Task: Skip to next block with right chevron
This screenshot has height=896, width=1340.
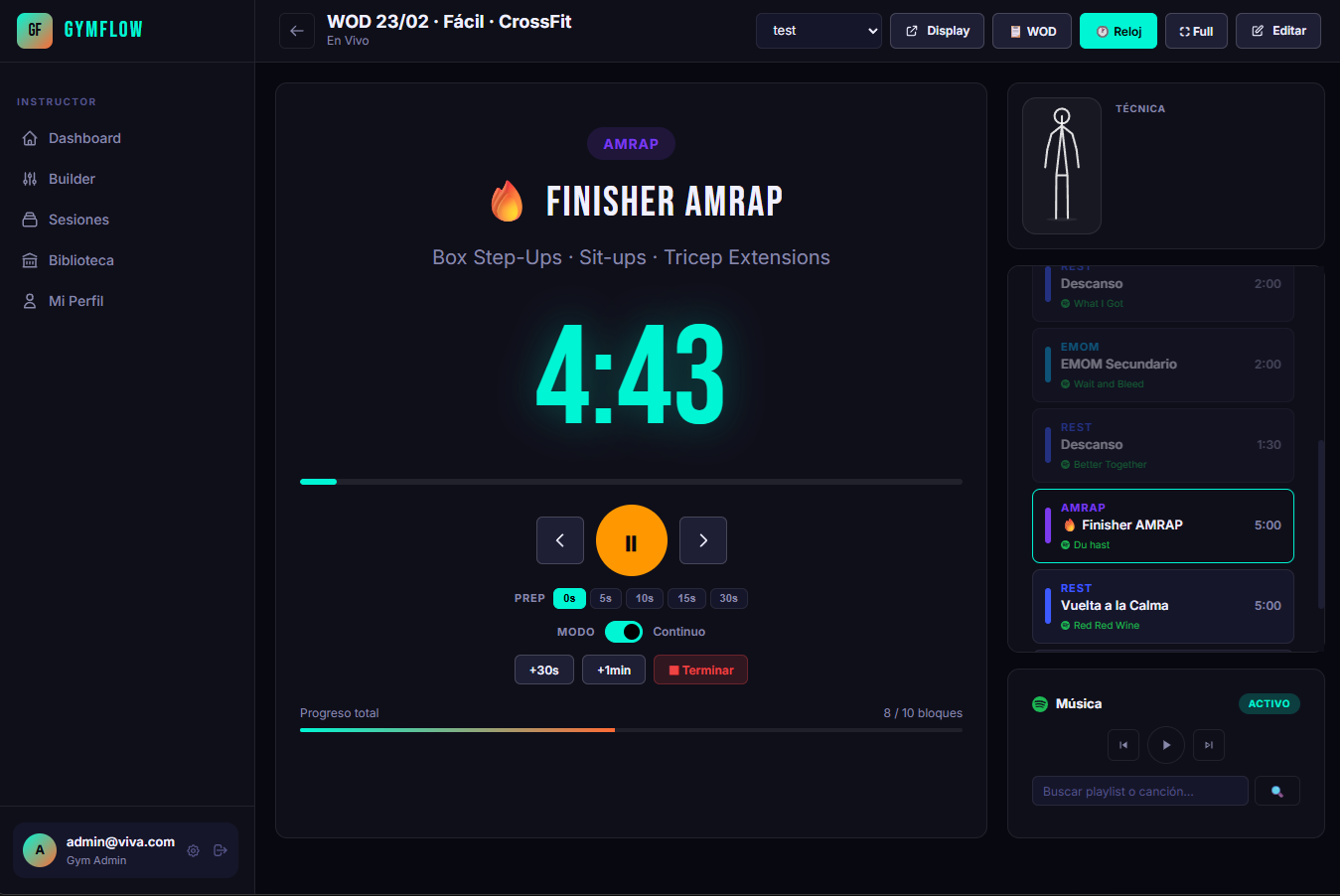Action: [x=702, y=540]
